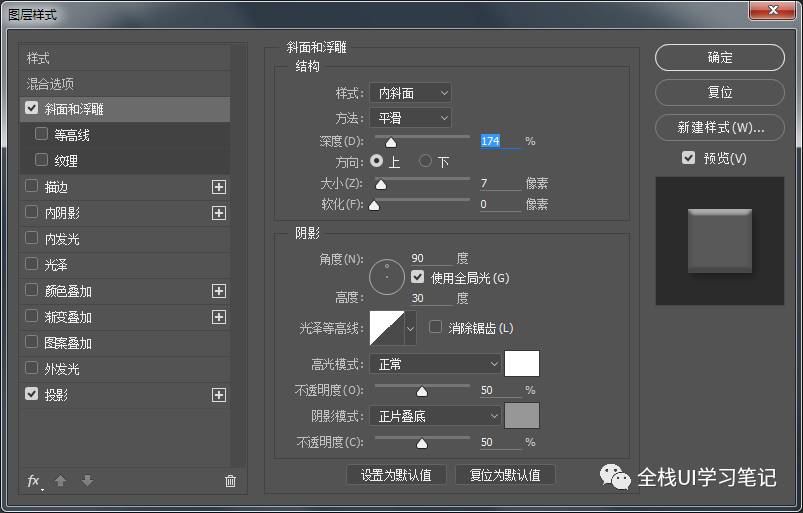803x513 pixels.
Task: Check the 图案叠加 checkbox
Action: (x=32, y=342)
